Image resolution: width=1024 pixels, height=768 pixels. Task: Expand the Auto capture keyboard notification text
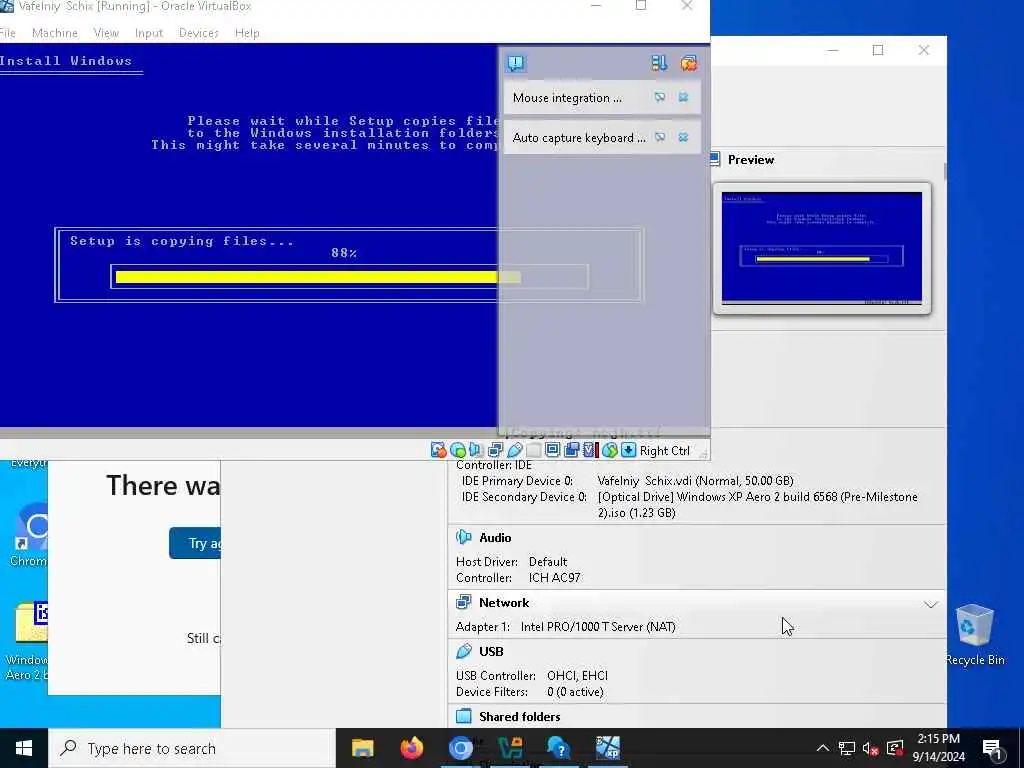coord(579,138)
